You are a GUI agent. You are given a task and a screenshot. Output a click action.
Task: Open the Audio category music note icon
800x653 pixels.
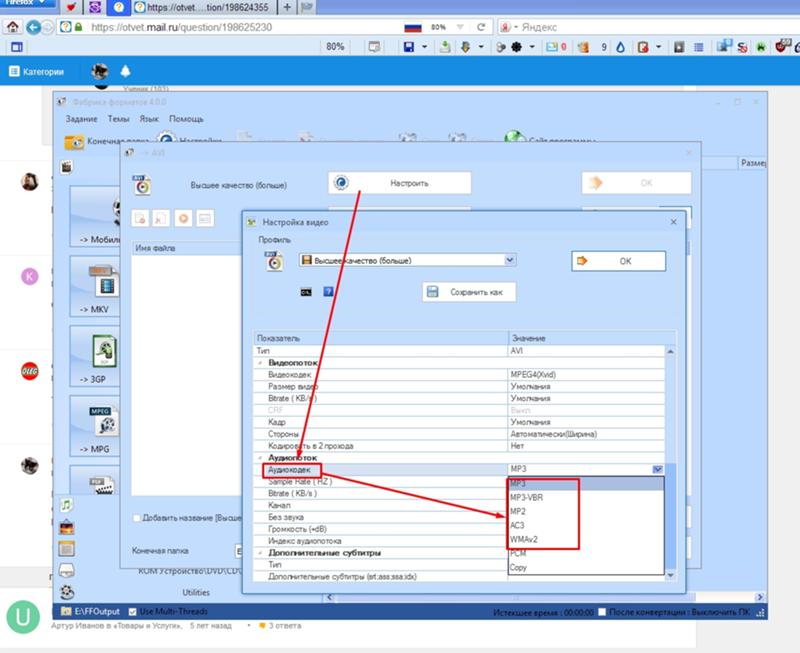pyautogui.click(x=66, y=505)
